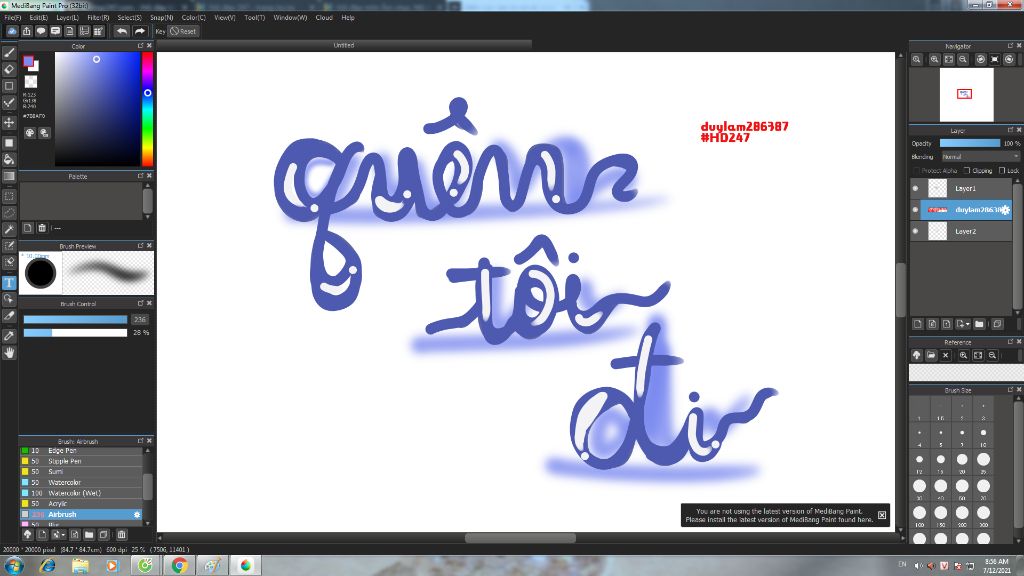The image size is (1024, 576).
Task: Open the Layer menu
Action: click(x=67, y=18)
